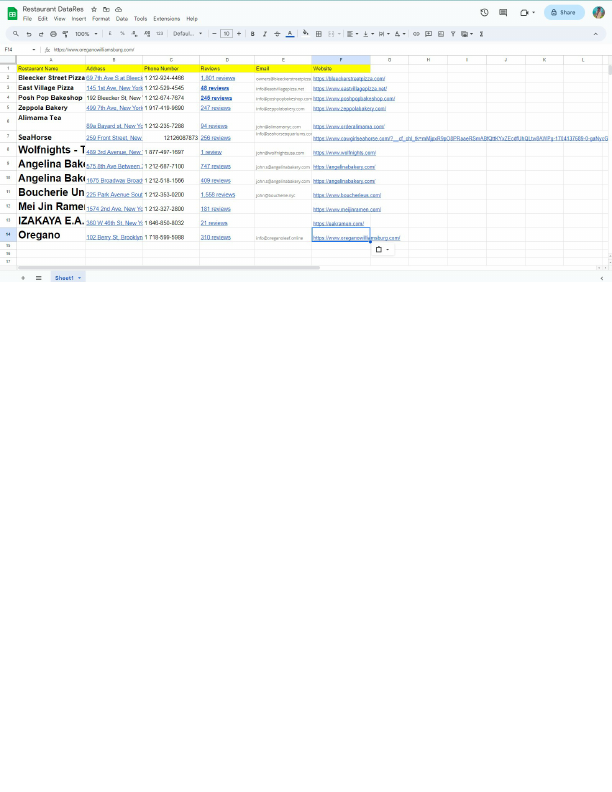Open the font family dropdown
The width and height of the screenshot is (612, 792).
pyautogui.click(x=187, y=34)
